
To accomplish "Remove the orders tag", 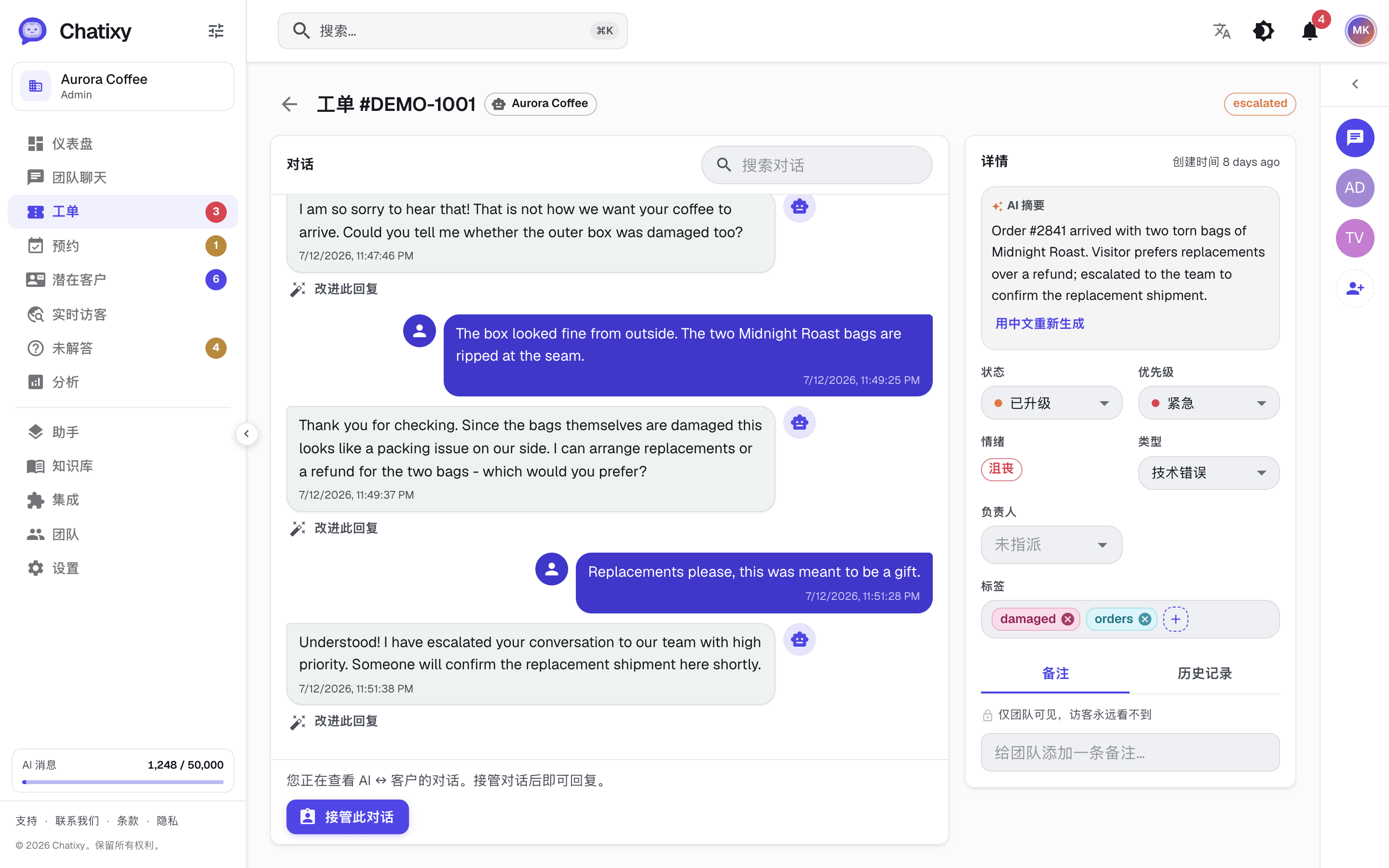I will point(1145,619).
